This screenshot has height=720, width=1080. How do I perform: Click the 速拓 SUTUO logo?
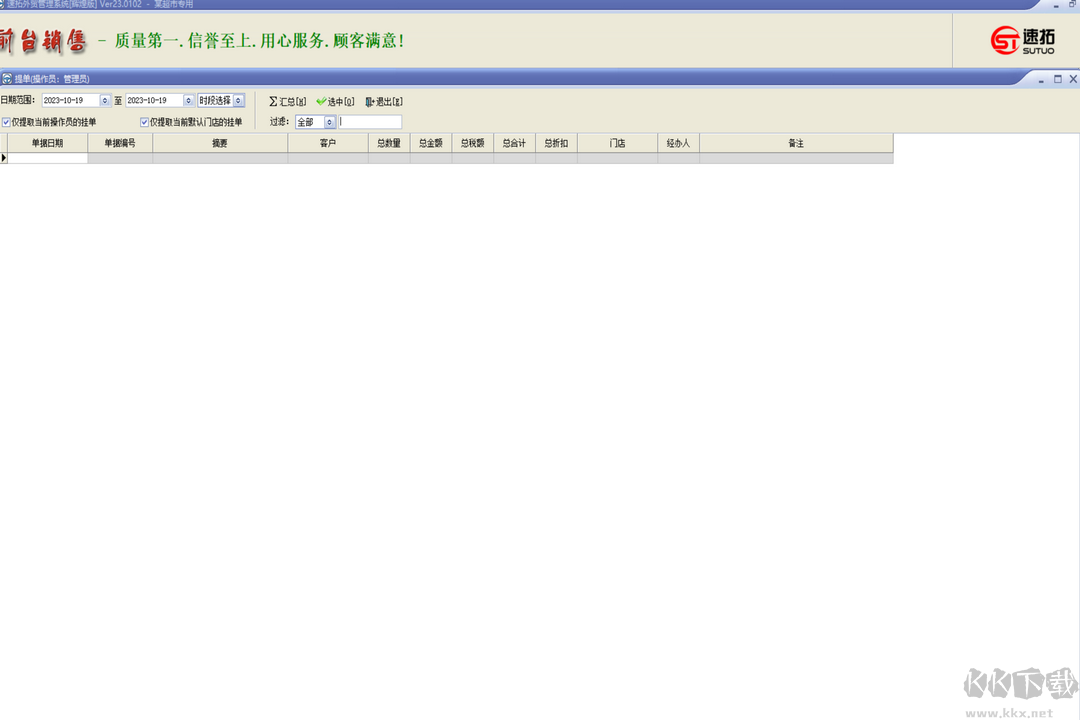coord(1022,41)
